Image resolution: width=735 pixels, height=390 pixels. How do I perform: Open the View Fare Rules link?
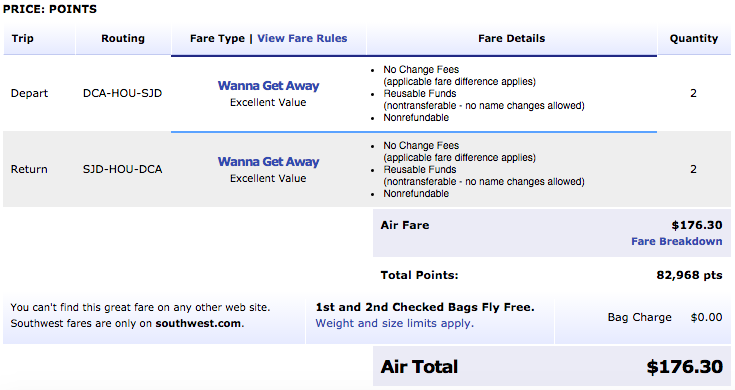tap(302, 38)
